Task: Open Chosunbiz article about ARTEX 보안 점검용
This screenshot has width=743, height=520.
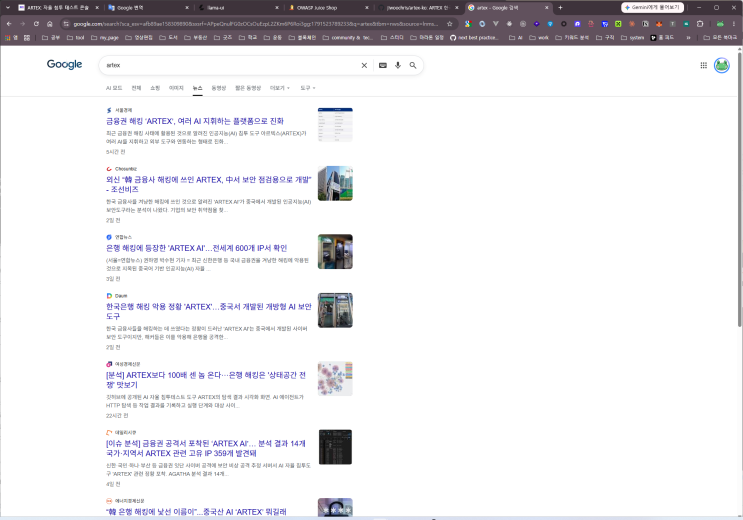Action: point(208,184)
